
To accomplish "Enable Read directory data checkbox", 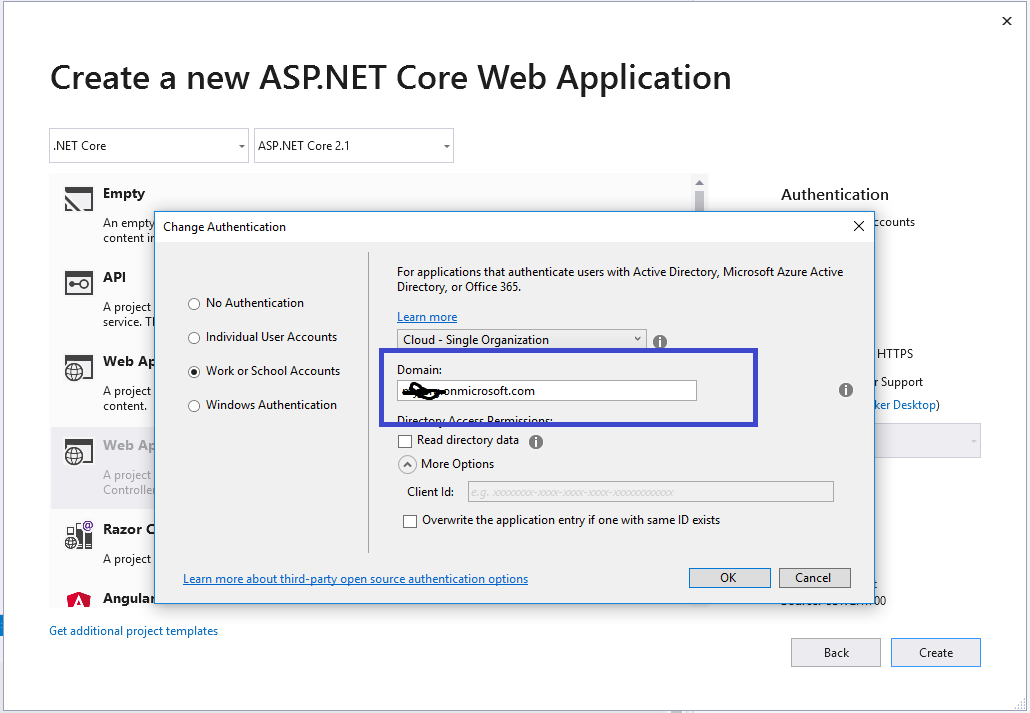I will tap(405, 441).
